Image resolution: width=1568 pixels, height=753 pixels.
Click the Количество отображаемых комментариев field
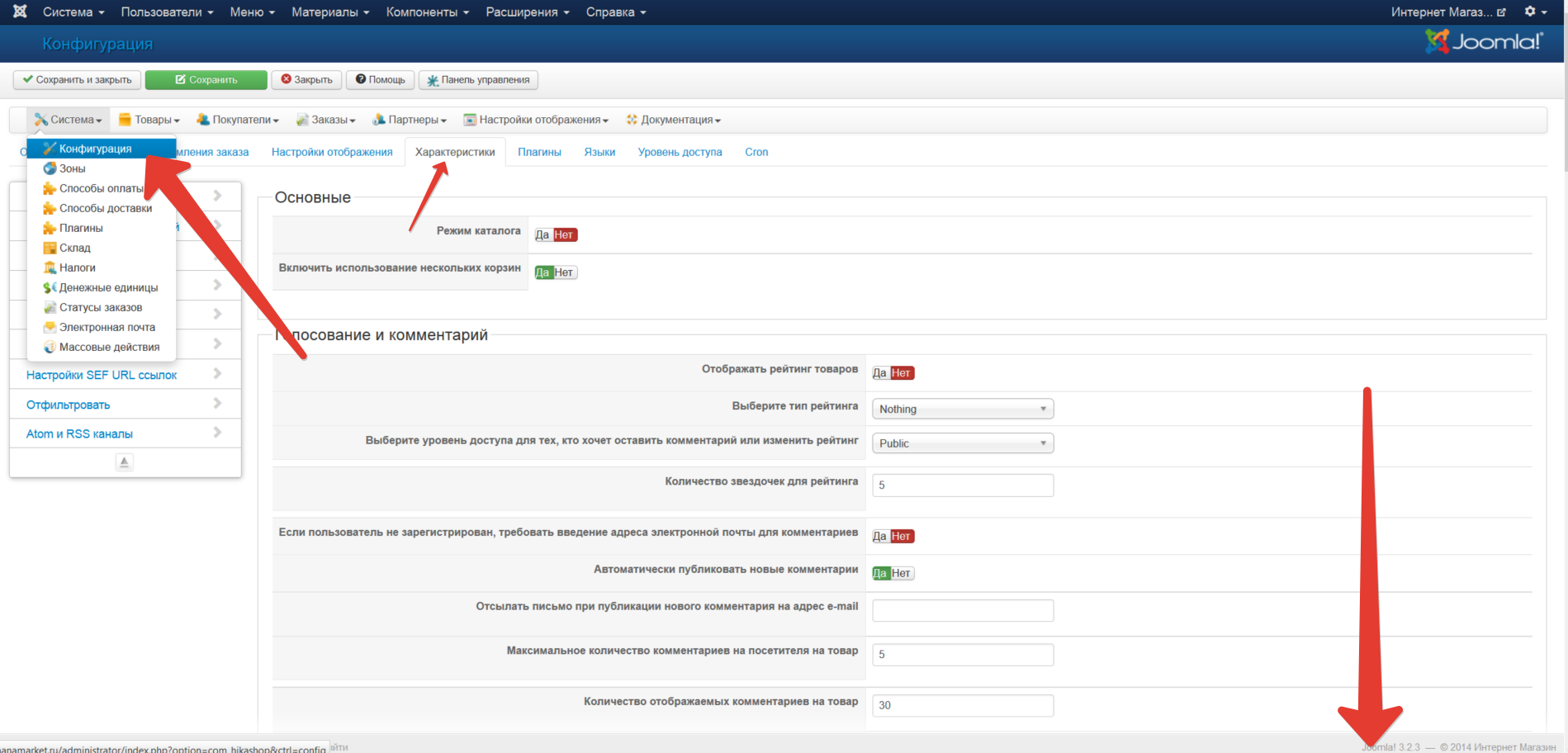[x=963, y=706]
